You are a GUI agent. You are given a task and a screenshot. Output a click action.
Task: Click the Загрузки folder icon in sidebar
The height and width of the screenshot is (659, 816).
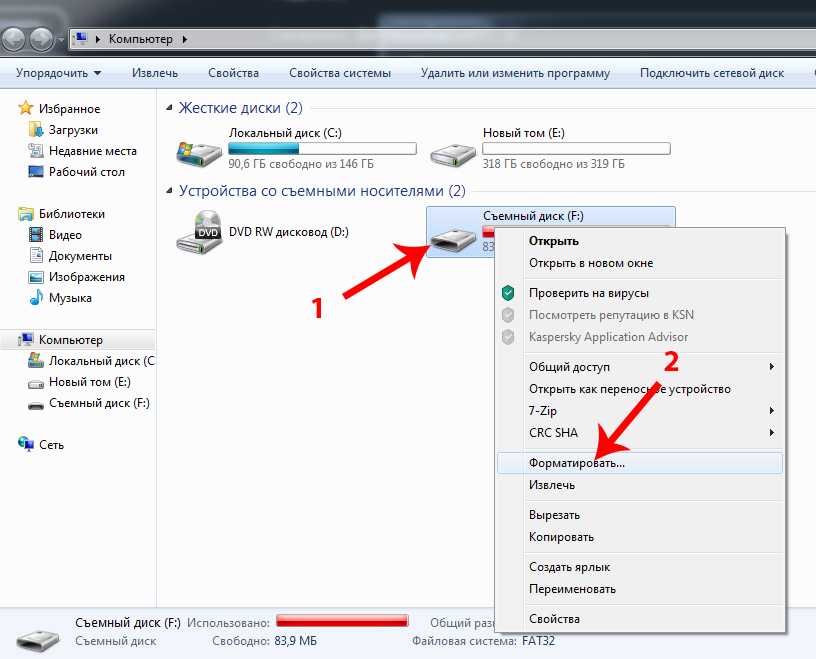(x=36, y=130)
